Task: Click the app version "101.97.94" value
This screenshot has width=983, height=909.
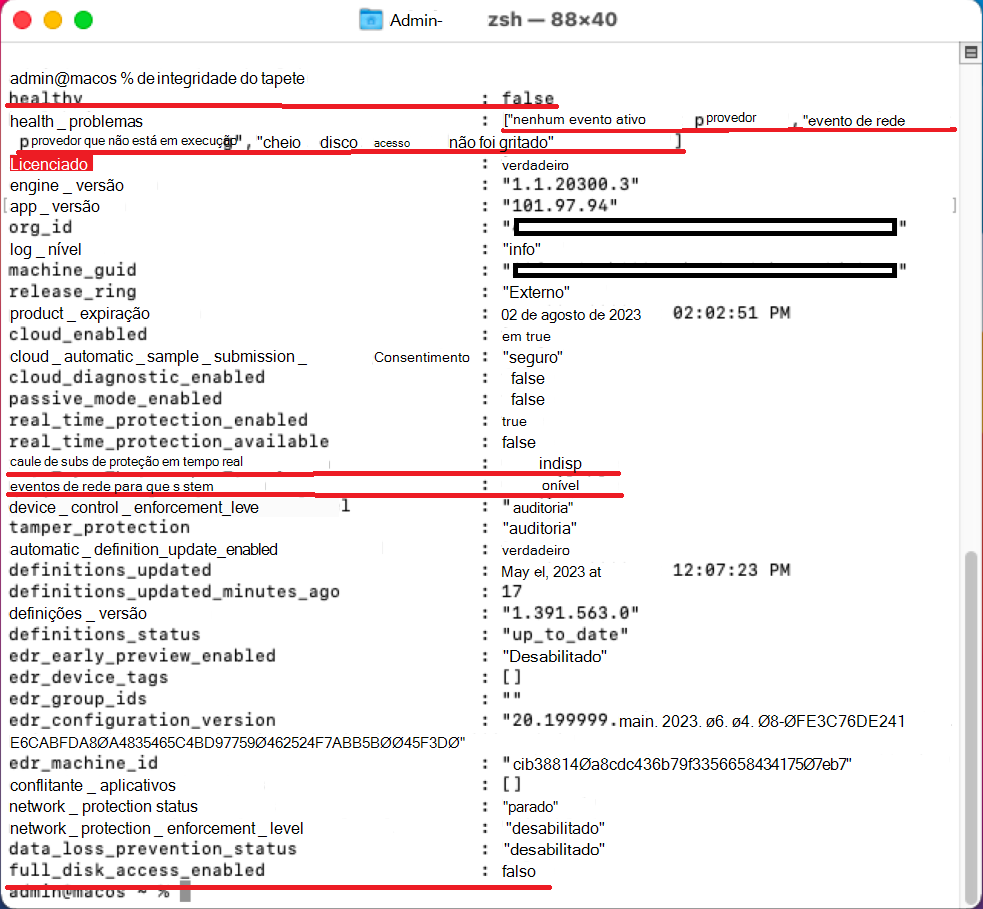Action: 560,206
